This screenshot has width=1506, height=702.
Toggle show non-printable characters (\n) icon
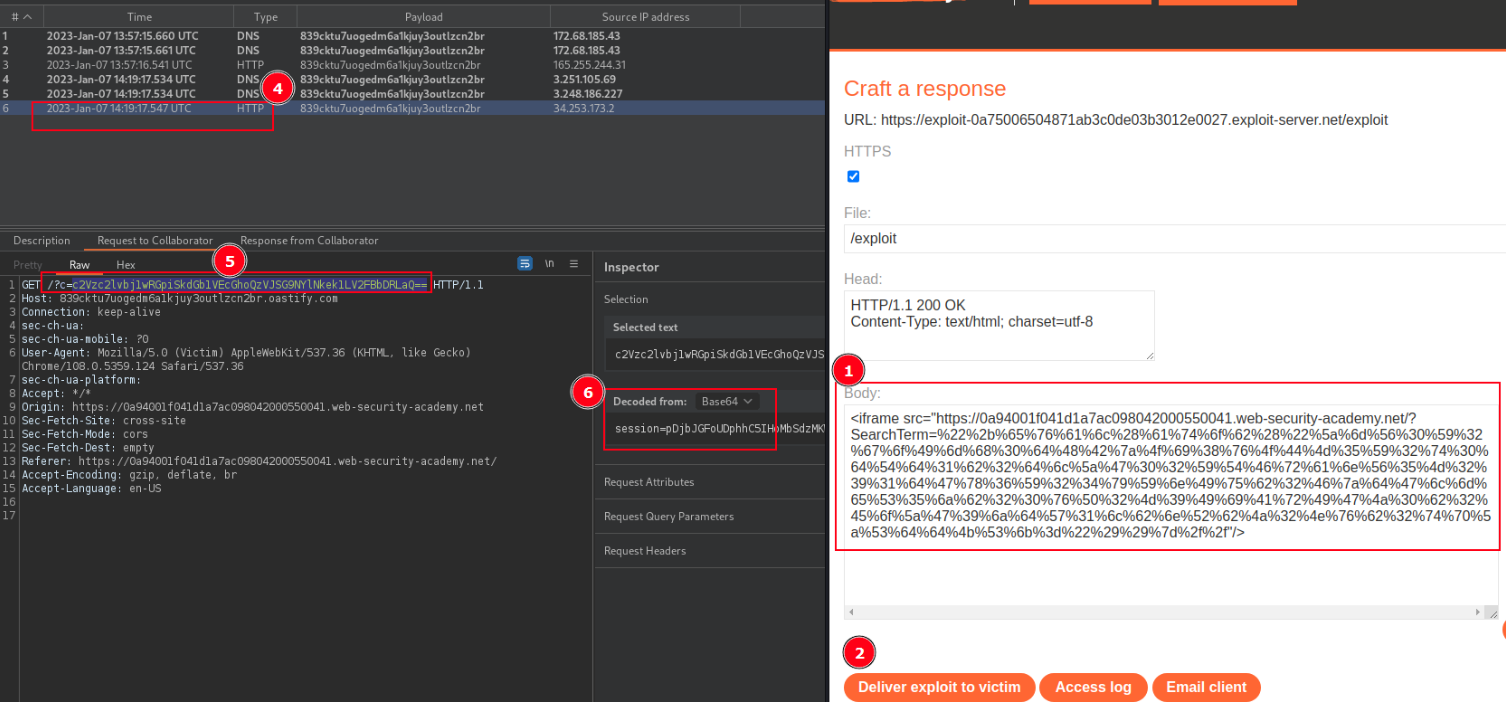(549, 264)
